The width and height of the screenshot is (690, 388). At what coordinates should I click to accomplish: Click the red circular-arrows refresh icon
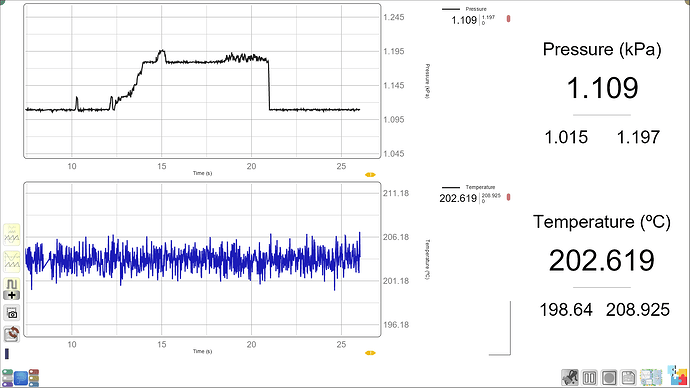tap(12, 334)
